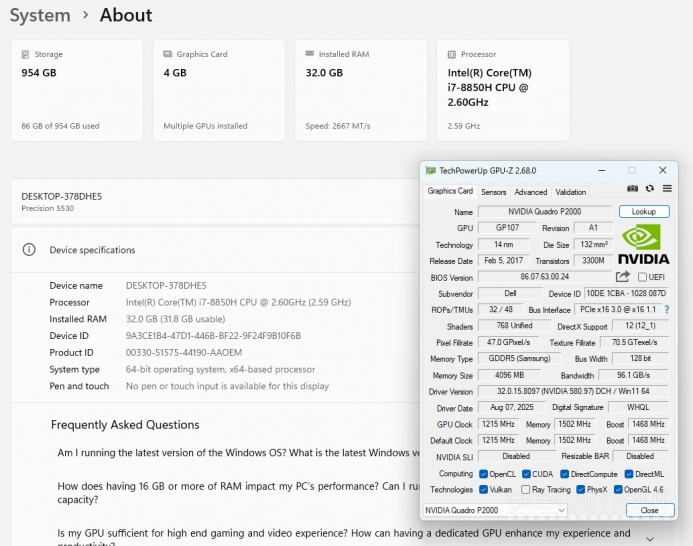The width and height of the screenshot is (693, 546).
Task: Click the BIOS export share icon
Action: [623, 277]
